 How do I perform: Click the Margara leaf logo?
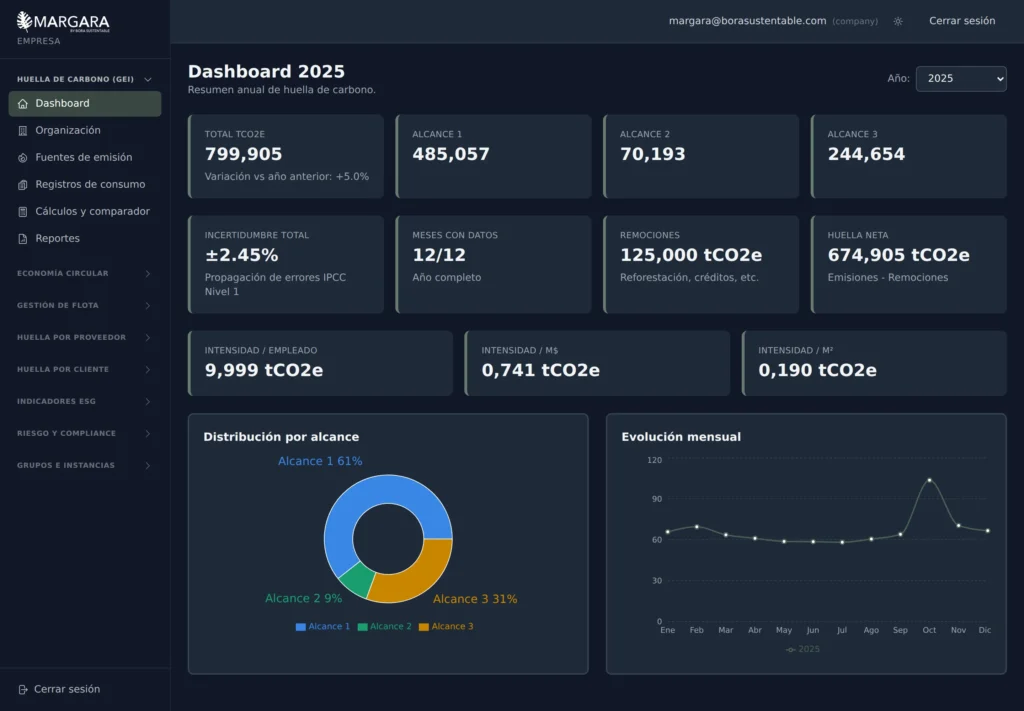click(24, 22)
